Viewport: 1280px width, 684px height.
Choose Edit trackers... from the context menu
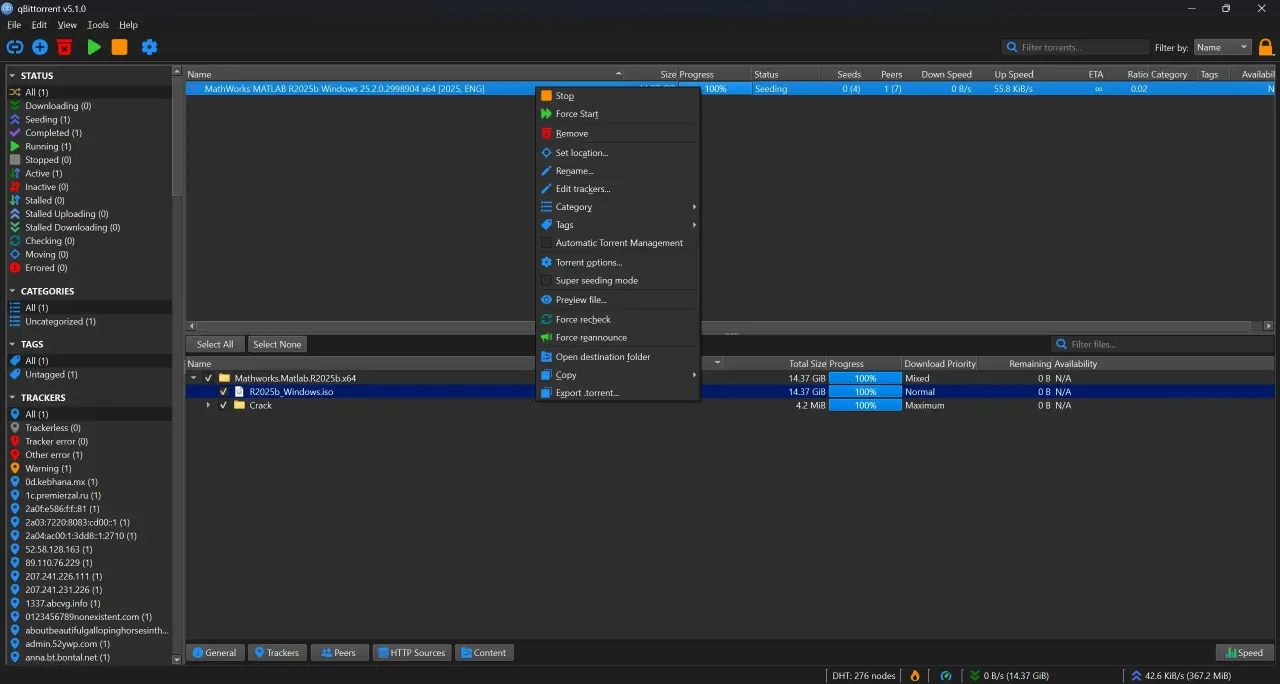(x=618, y=189)
